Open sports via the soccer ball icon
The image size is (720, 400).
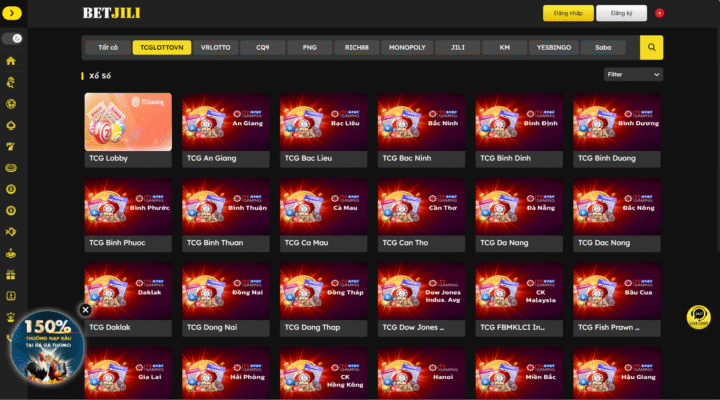(x=11, y=104)
